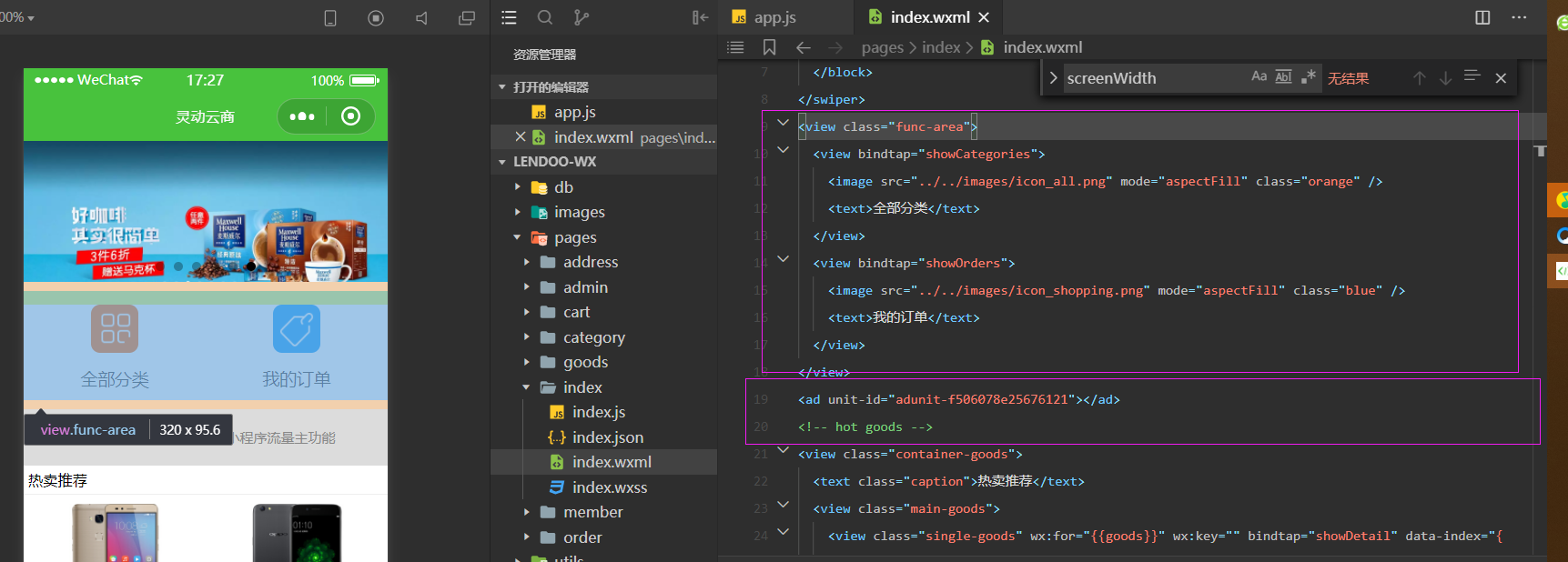Switch to the index.wxml editor tab

click(928, 17)
